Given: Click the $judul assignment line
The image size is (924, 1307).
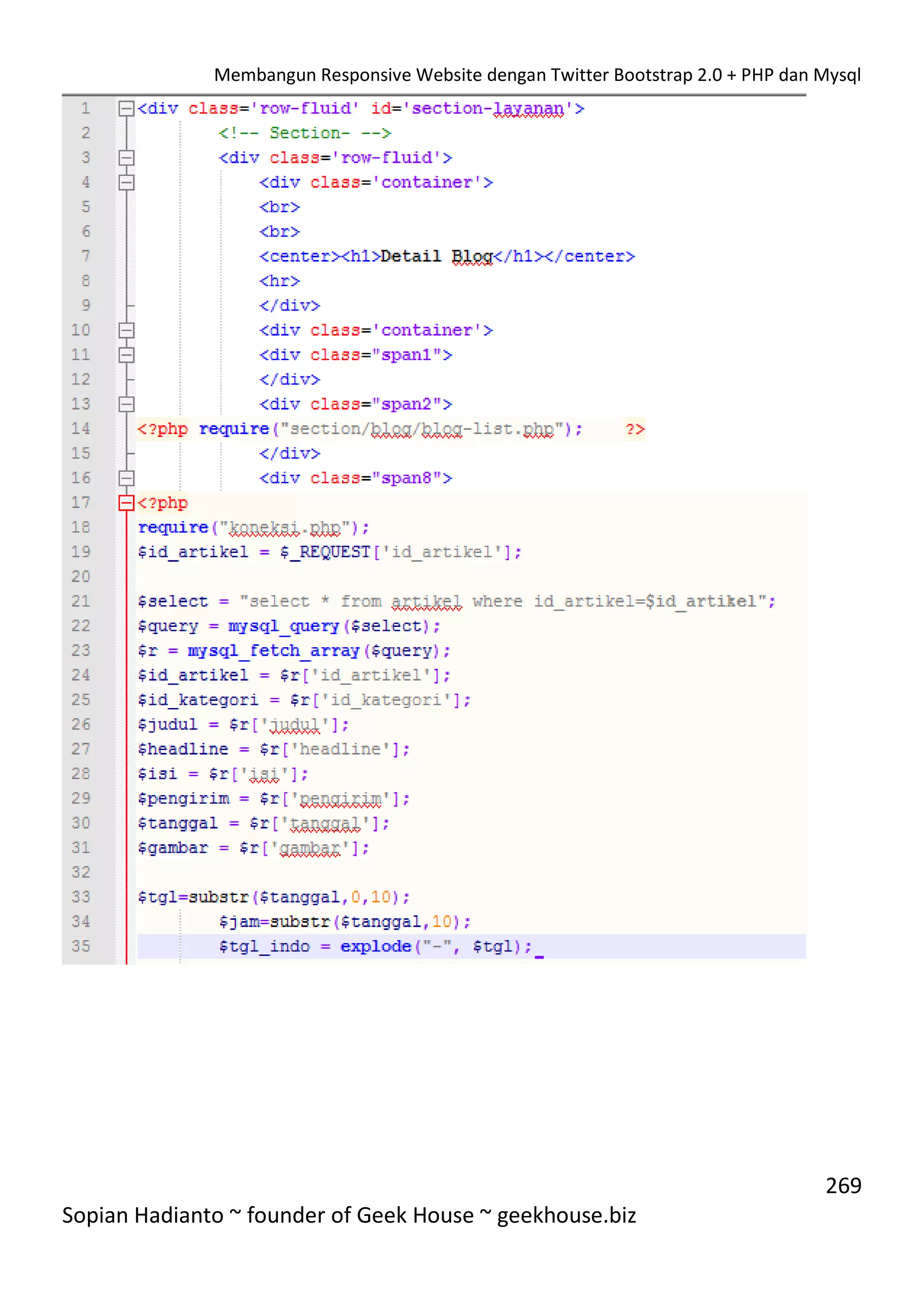Looking at the screenshot, I should click(244, 725).
